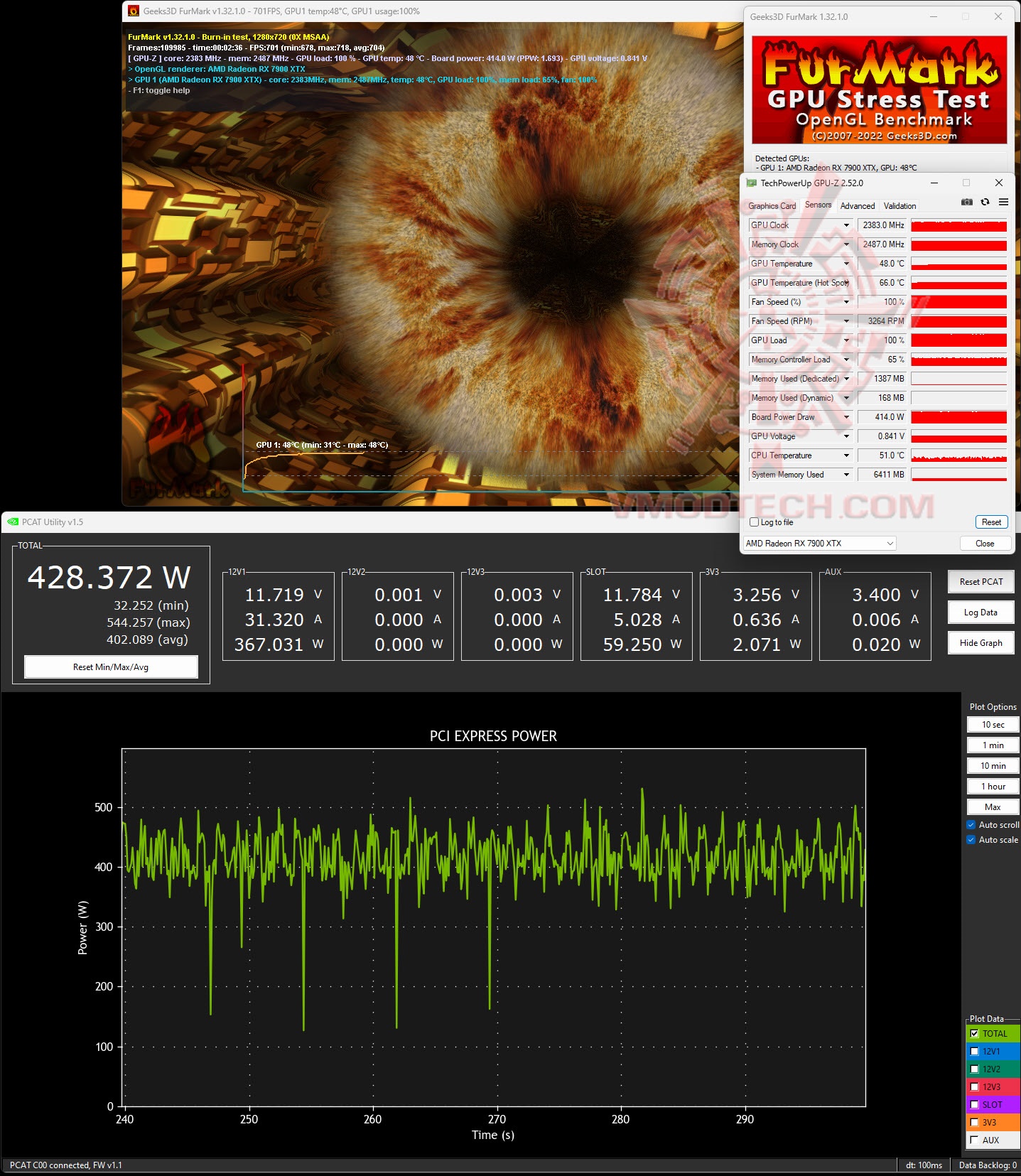Viewport: 1021px width, 1176px height.
Task: Open Memory Clock sensor dropdown arrow
Action: 846,244
